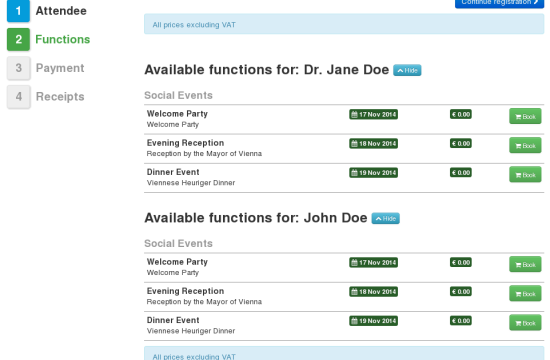
Task: Click 'Social Events' heading under Dr. Jane Doe
Action: point(178,95)
